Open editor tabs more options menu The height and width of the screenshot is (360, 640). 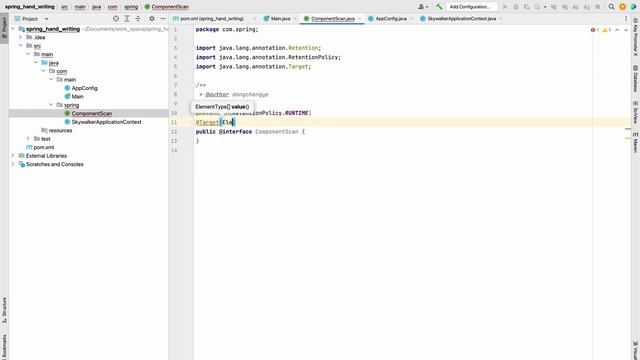pos(626,19)
